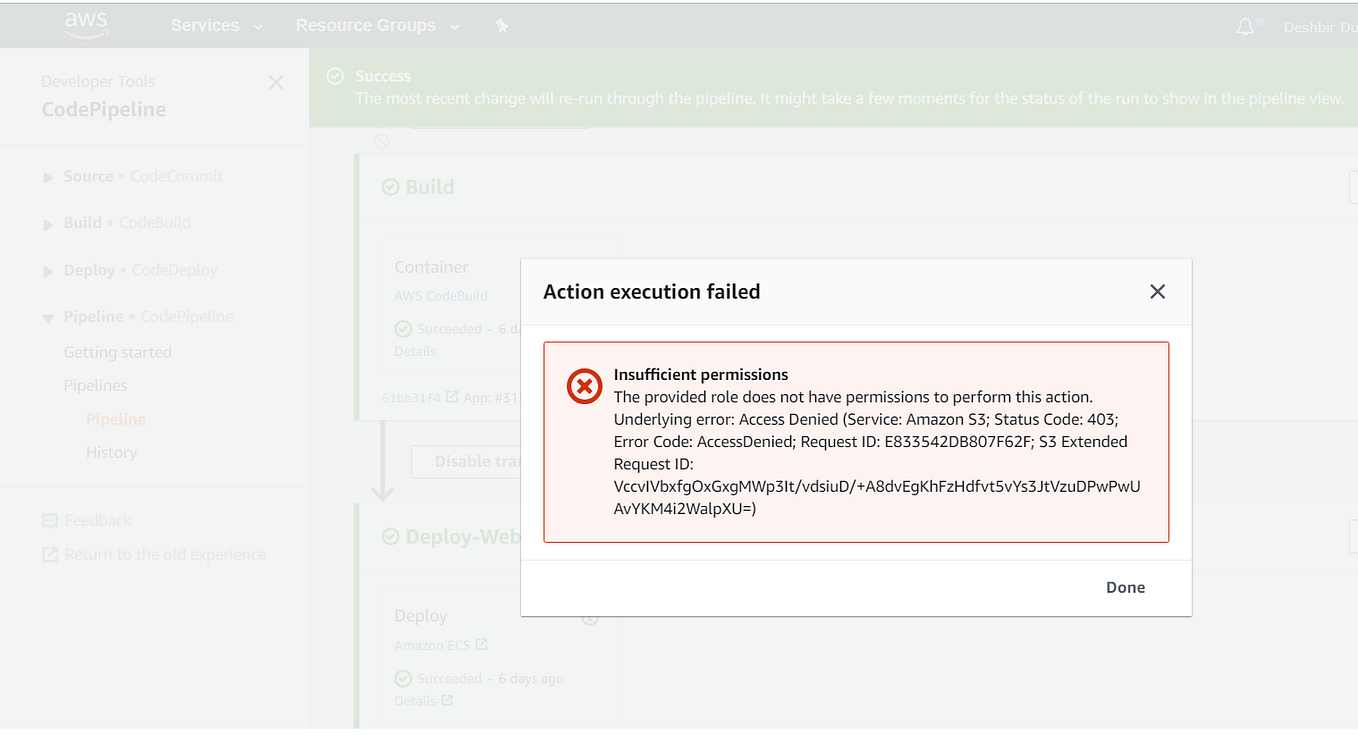Expand the Deploy CodeDeploy section
This screenshot has width=1358, height=735.
[x=48, y=272]
